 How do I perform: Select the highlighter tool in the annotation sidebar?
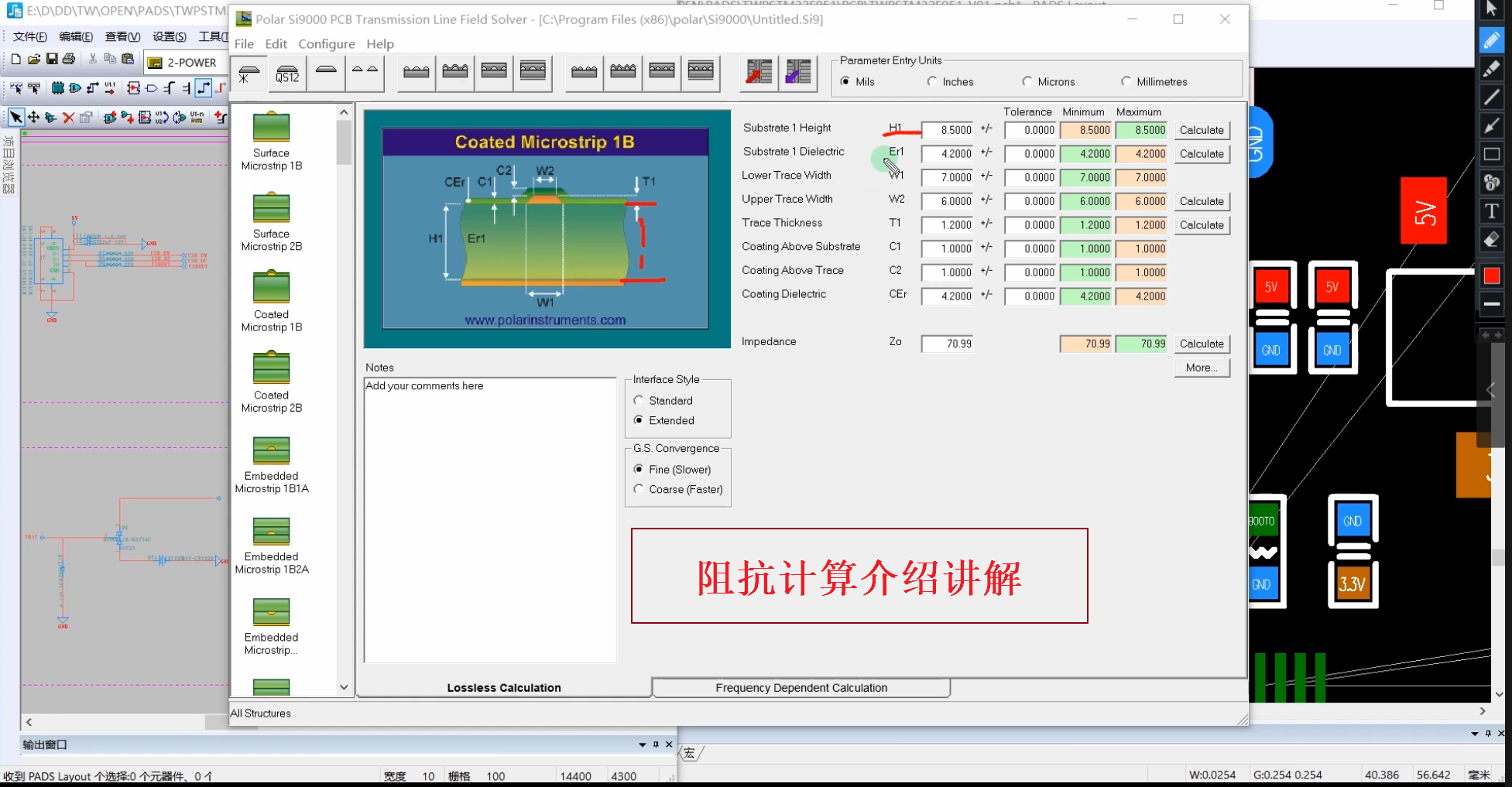pyautogui.click(x=1492, y=68)
